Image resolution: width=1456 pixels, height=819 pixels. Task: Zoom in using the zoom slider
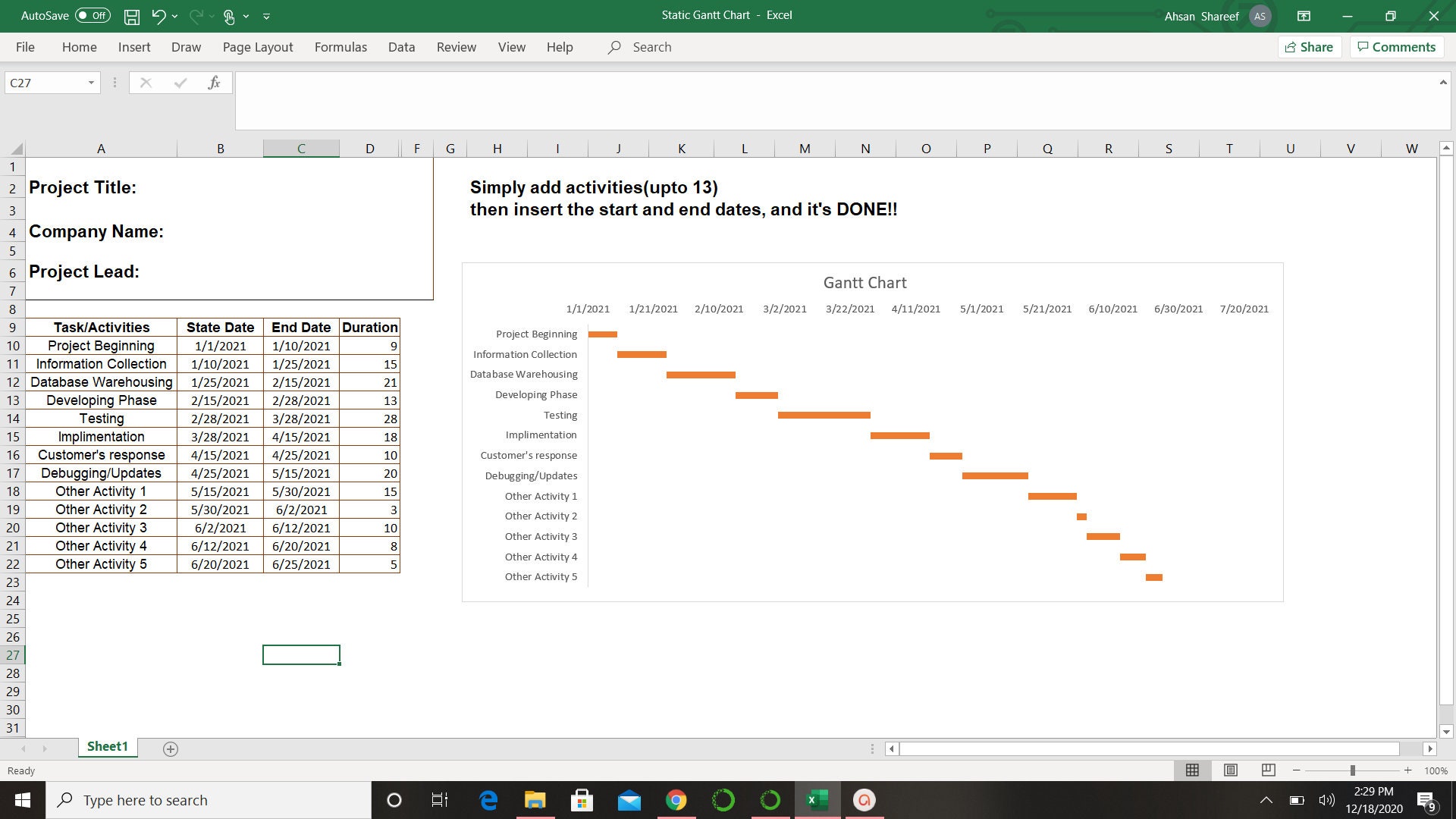tap(1407, 770)
